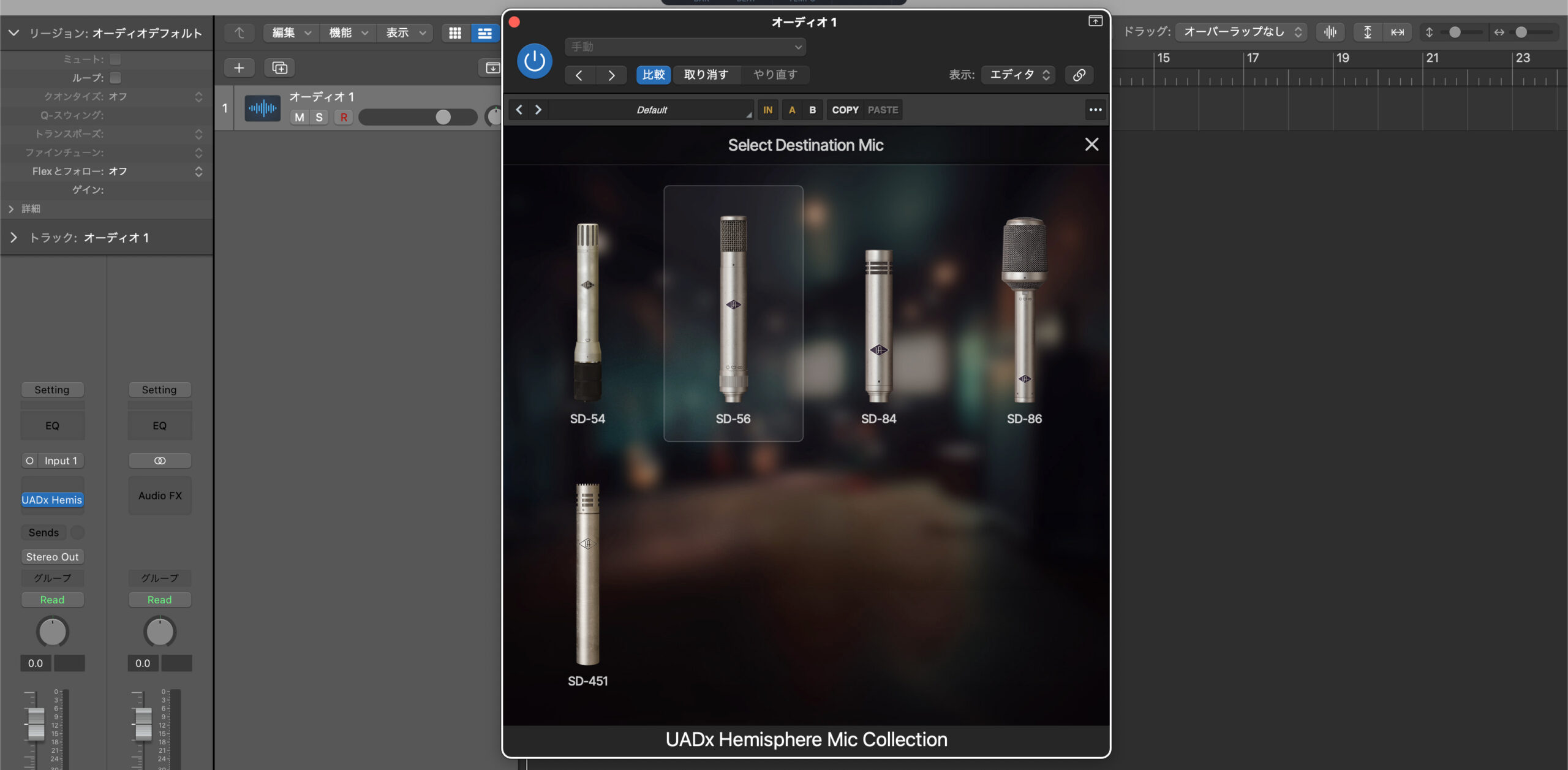The image size is (1568, 770).
Task: Switch to grid view icon
Action: (x=455, y=33)
